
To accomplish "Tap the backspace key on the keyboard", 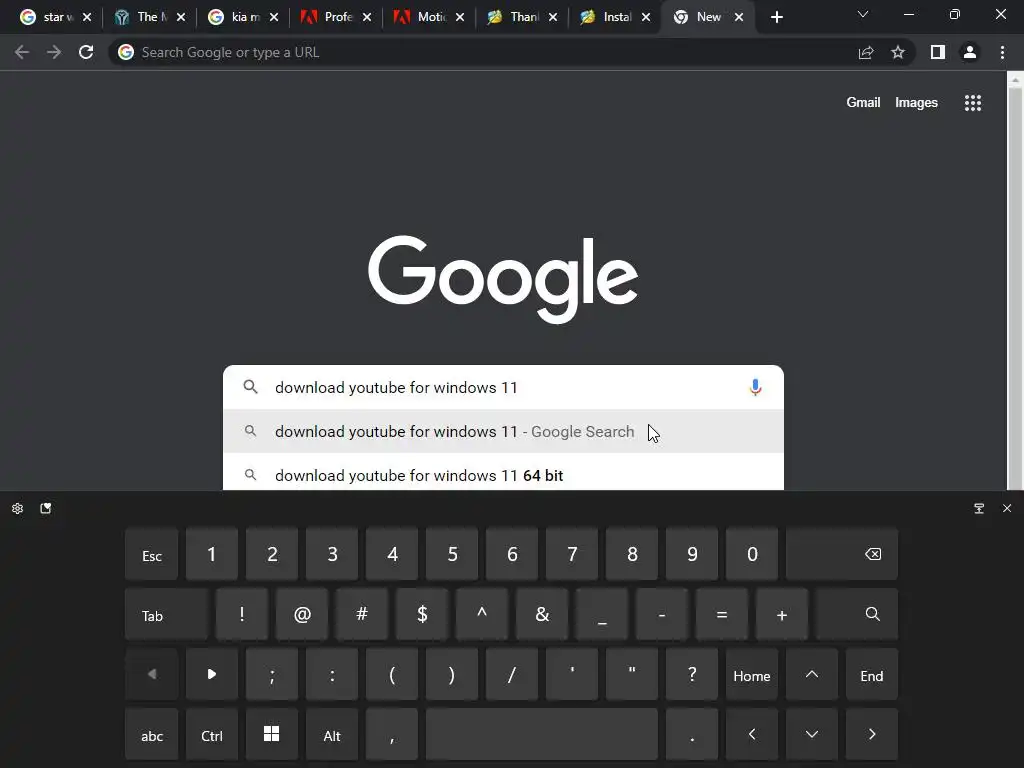I will coord(842,554).
